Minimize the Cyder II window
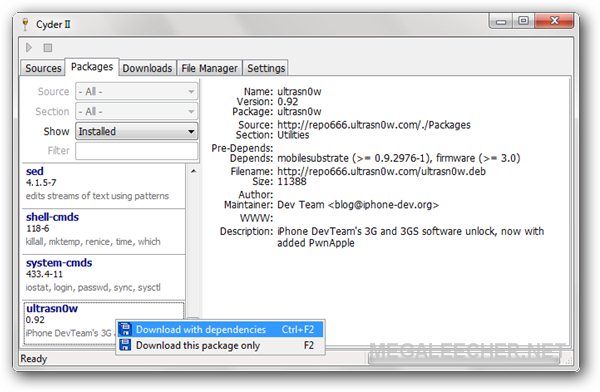This screenshot has height=392, width=600. (501, 21)
